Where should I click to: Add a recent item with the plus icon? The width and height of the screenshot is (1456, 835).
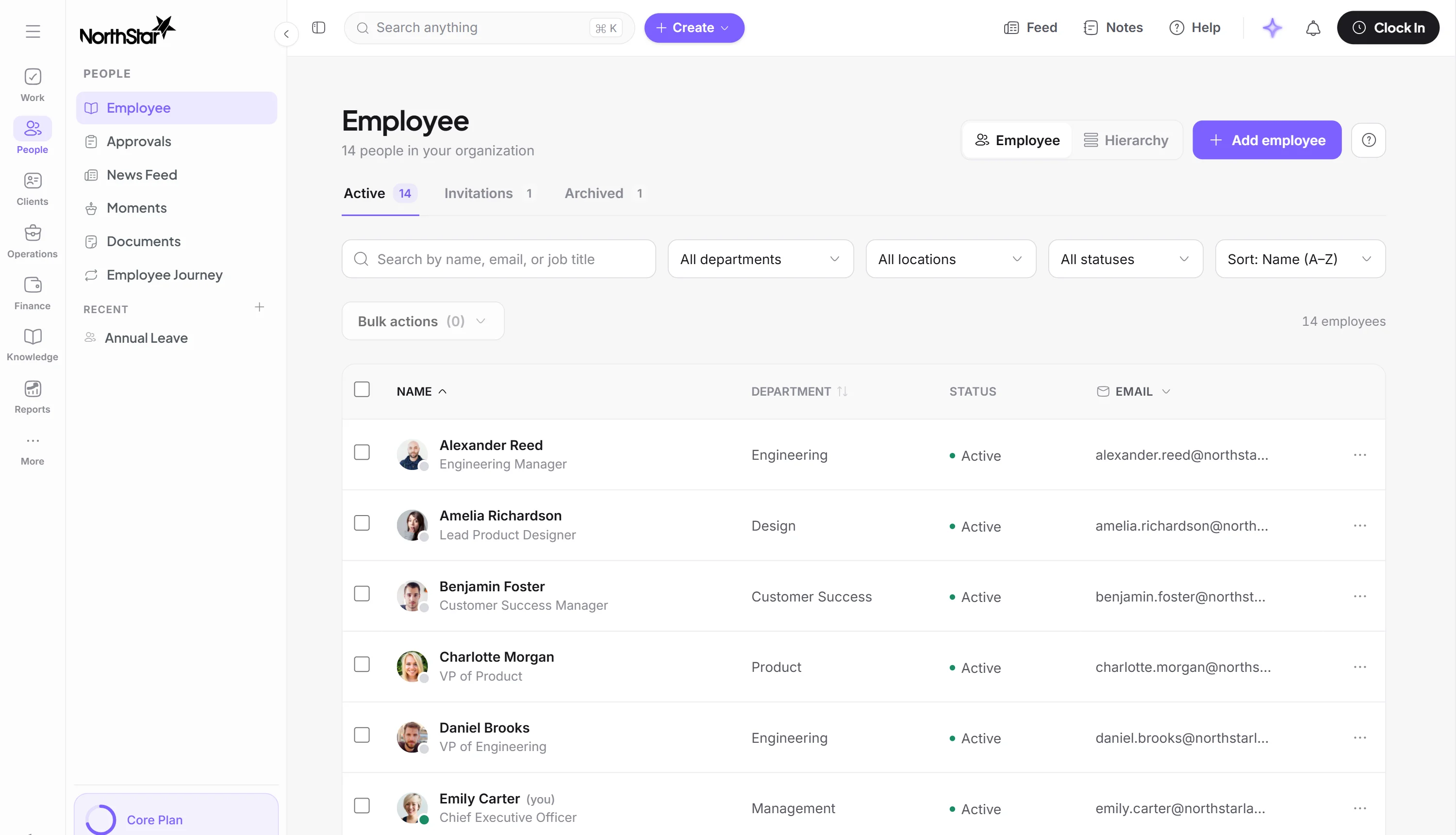(259, 307)
